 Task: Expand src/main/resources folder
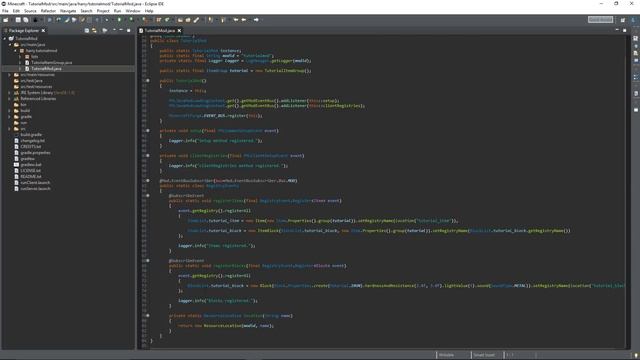tap(10, 75)
